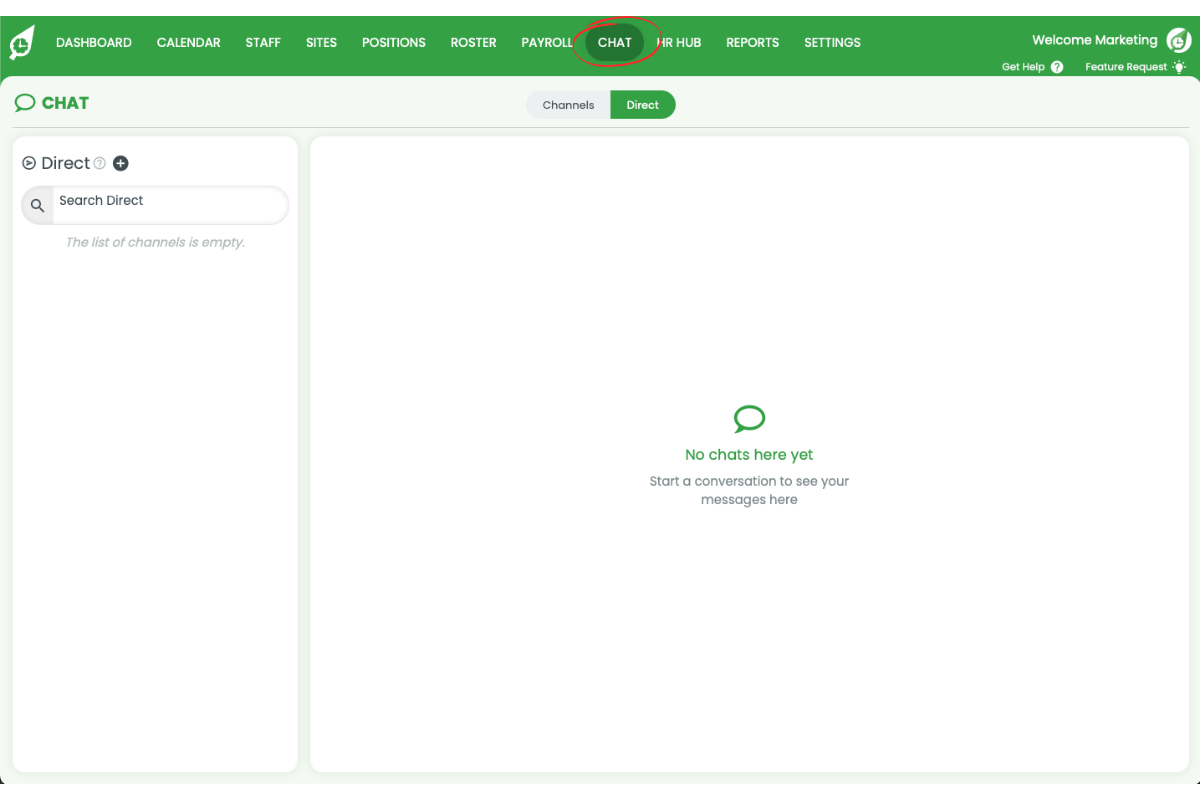Image resolution: width=1200 pixels, height=800 pixels.
Task: Click the chat speech bubble icon beside CHAT heading
Action: [x=25, y=102]
